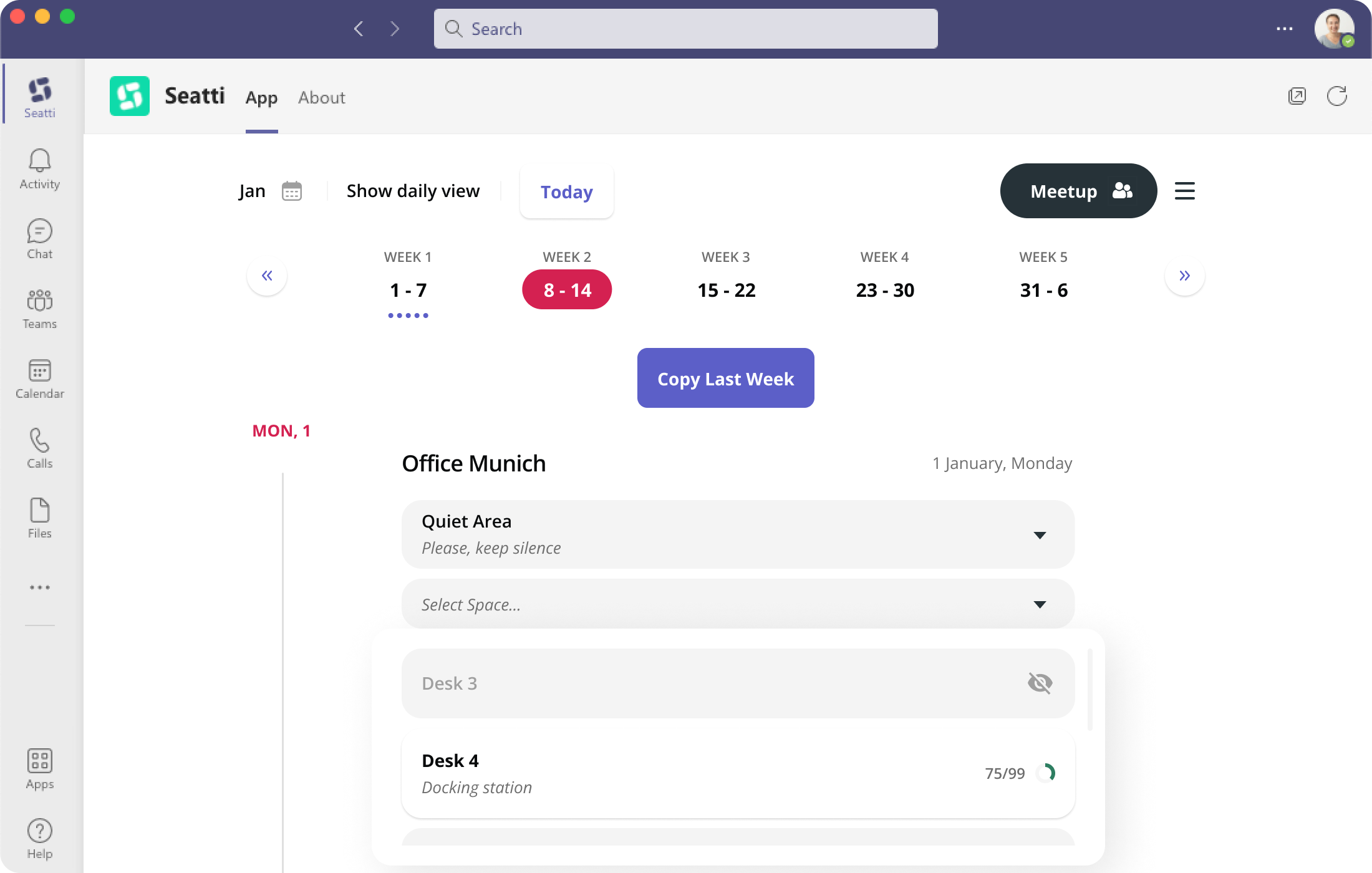The image size is (1372, 873).
Task: Open settings and more menu
Action: (1285, 29)
